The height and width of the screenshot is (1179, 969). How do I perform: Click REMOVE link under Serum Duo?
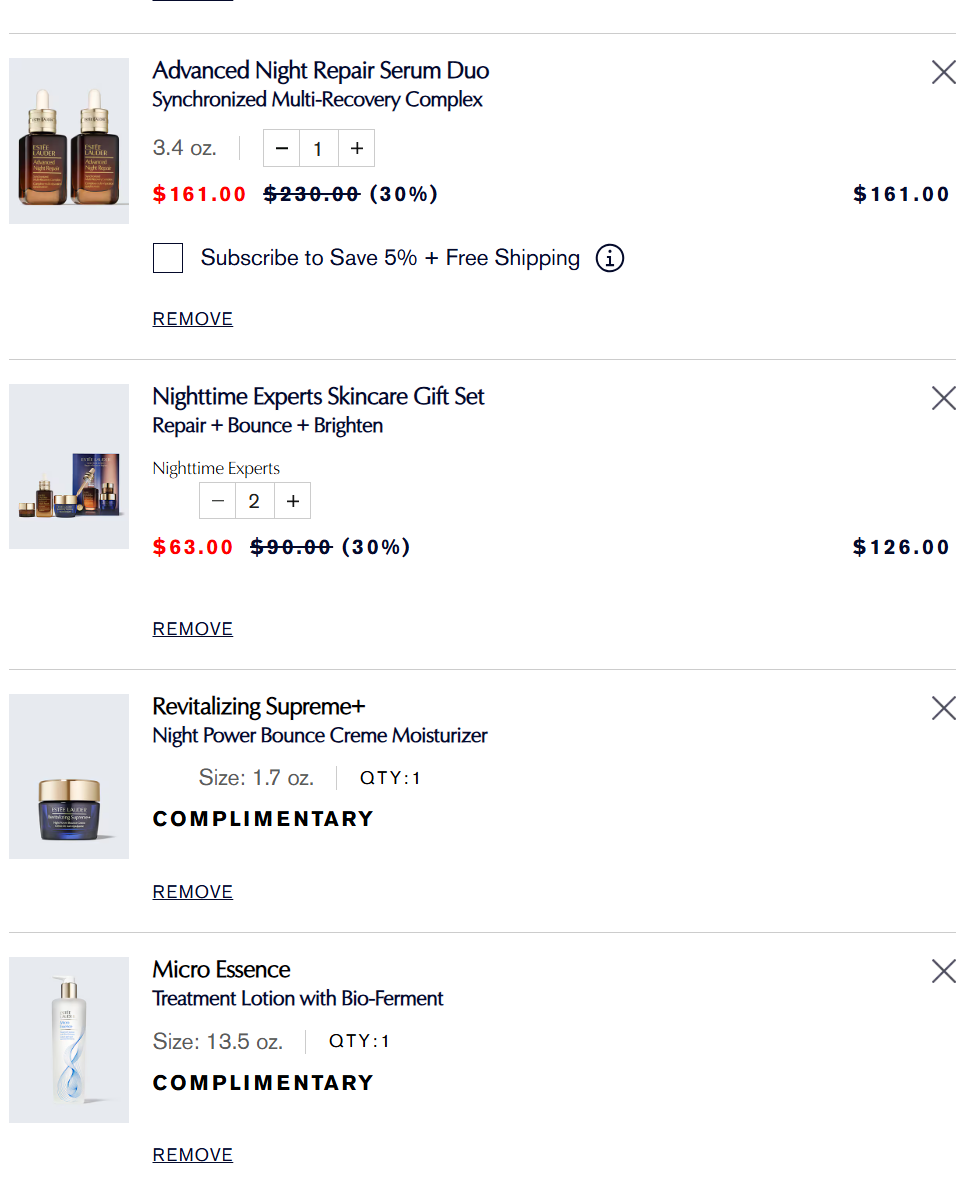(x=193, y=319)
